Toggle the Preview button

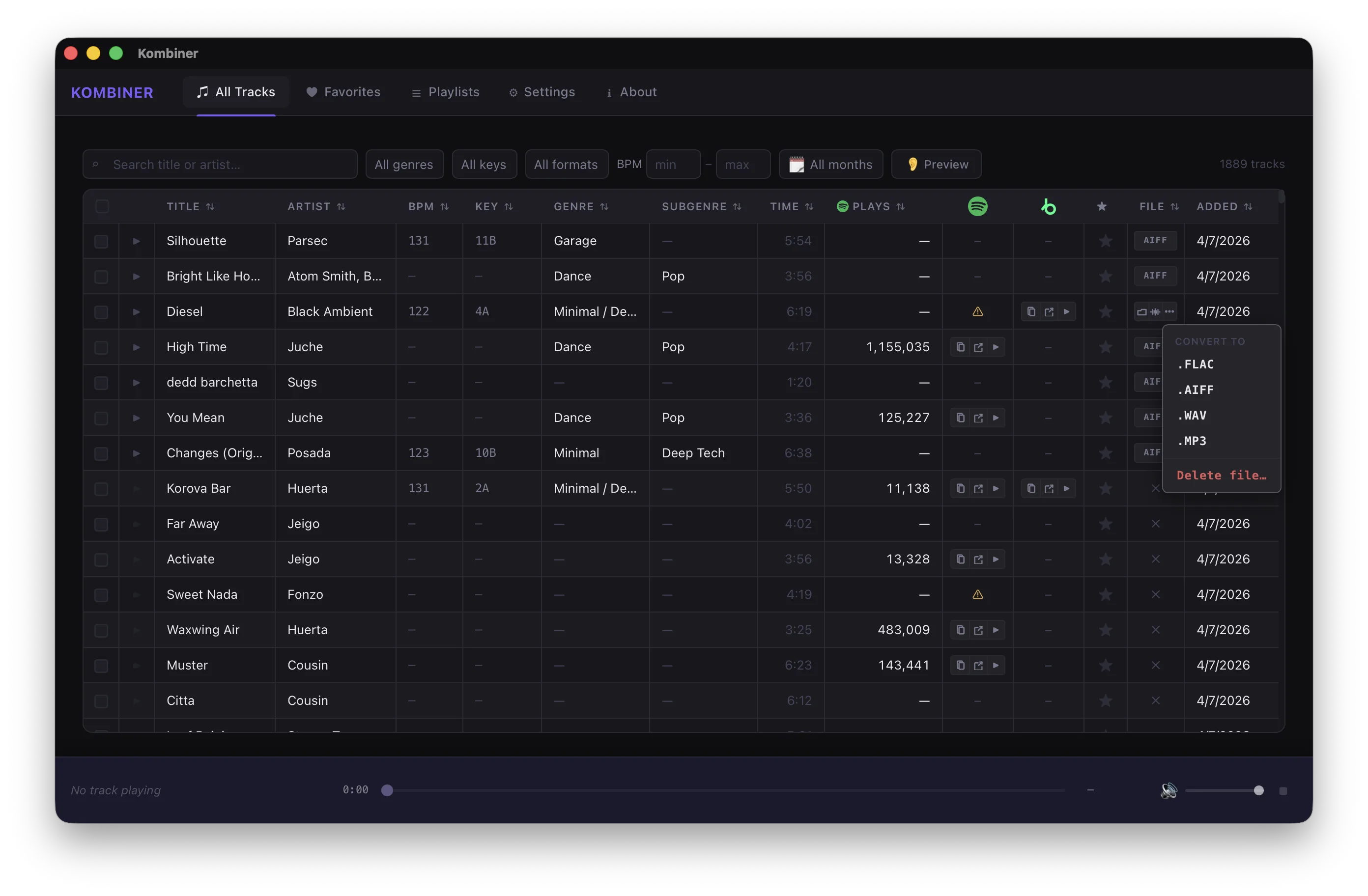click(x=936, y=165)
